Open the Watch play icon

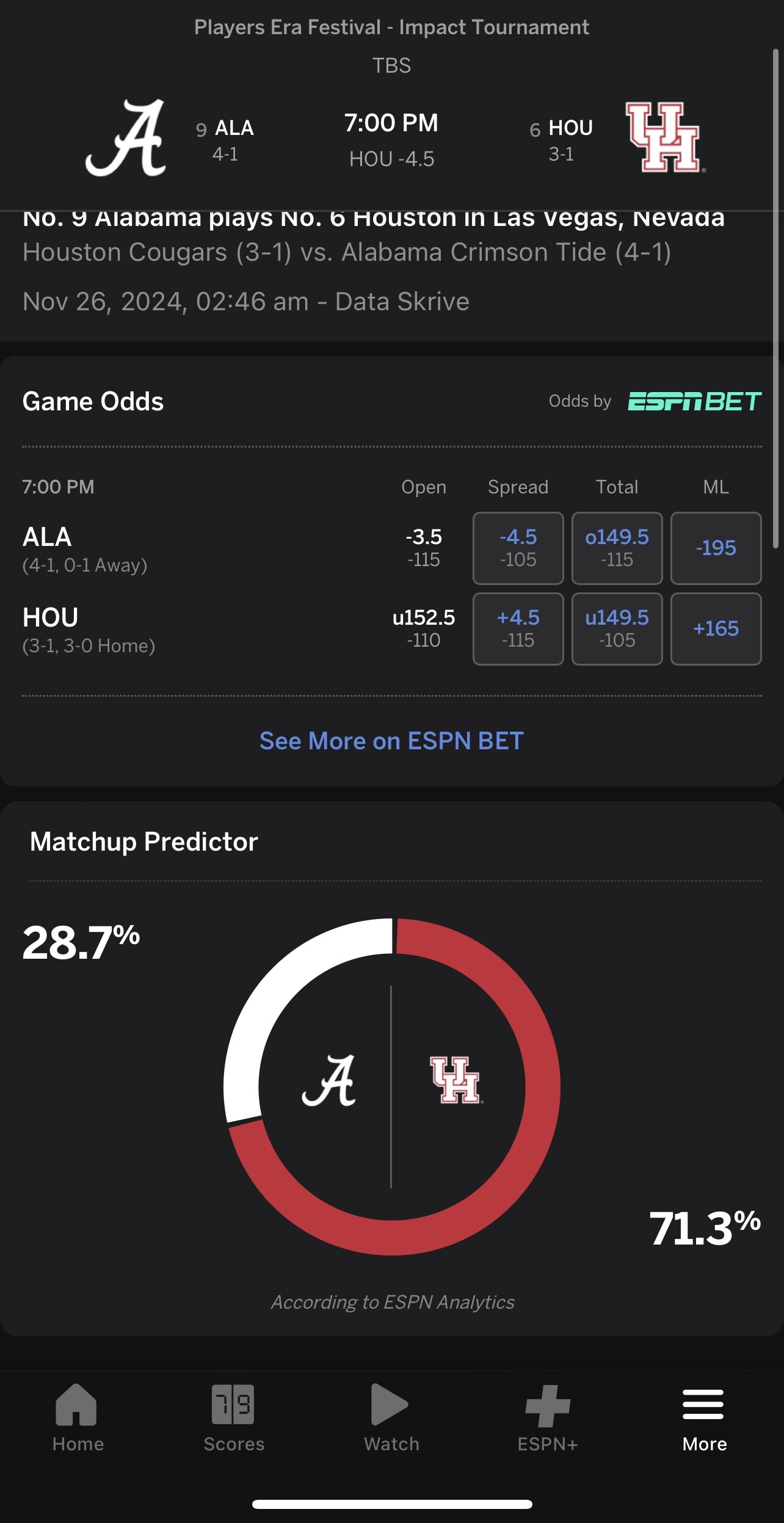click(x=390, y=1404)
